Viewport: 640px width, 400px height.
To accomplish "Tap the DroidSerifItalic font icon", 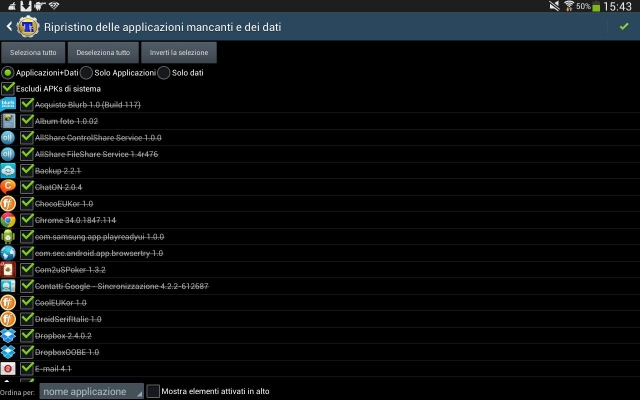I will (8, 319).
